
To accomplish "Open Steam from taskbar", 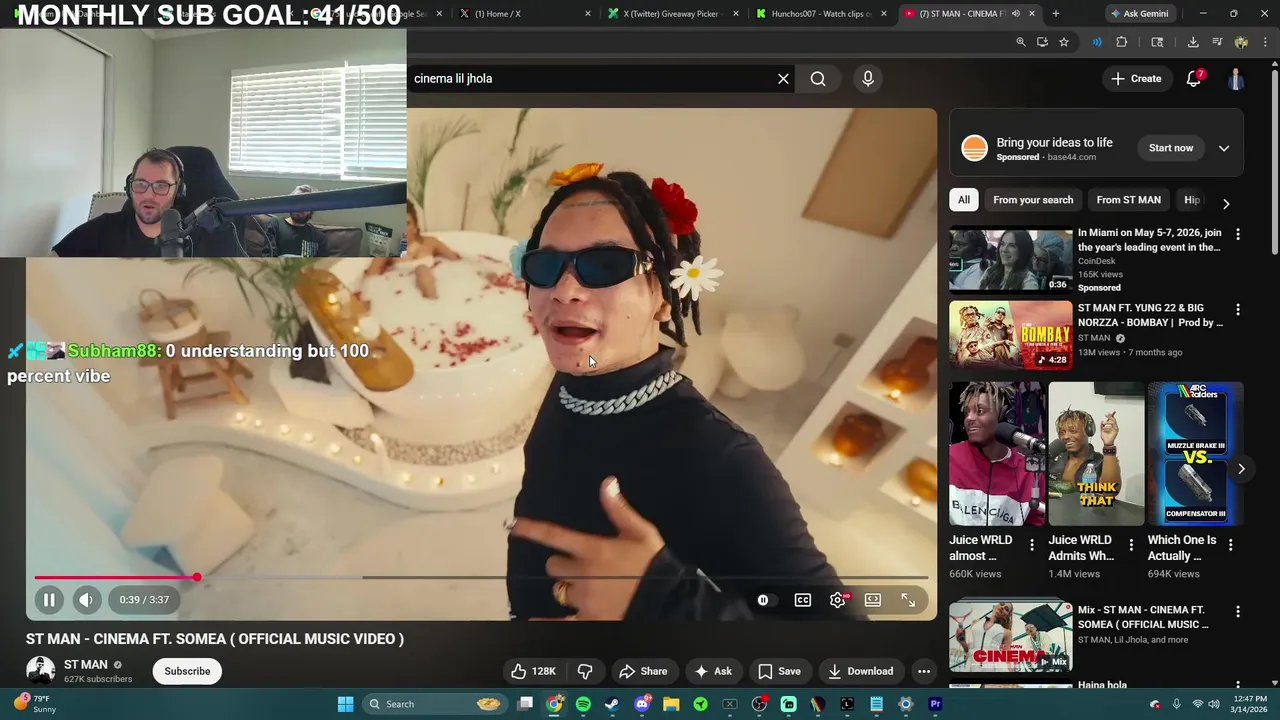I will 612,704.
